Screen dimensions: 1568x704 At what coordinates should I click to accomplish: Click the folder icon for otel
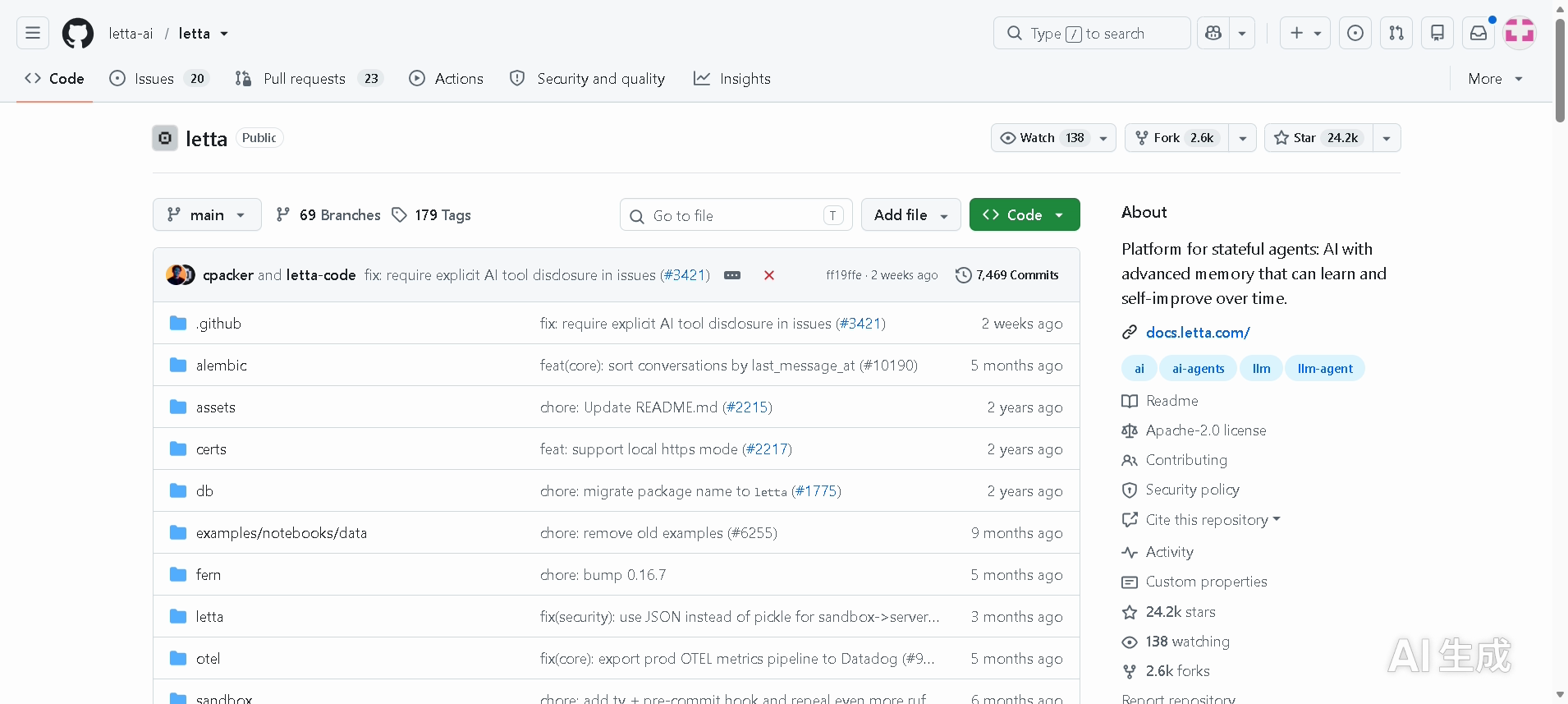coord(178,658)
